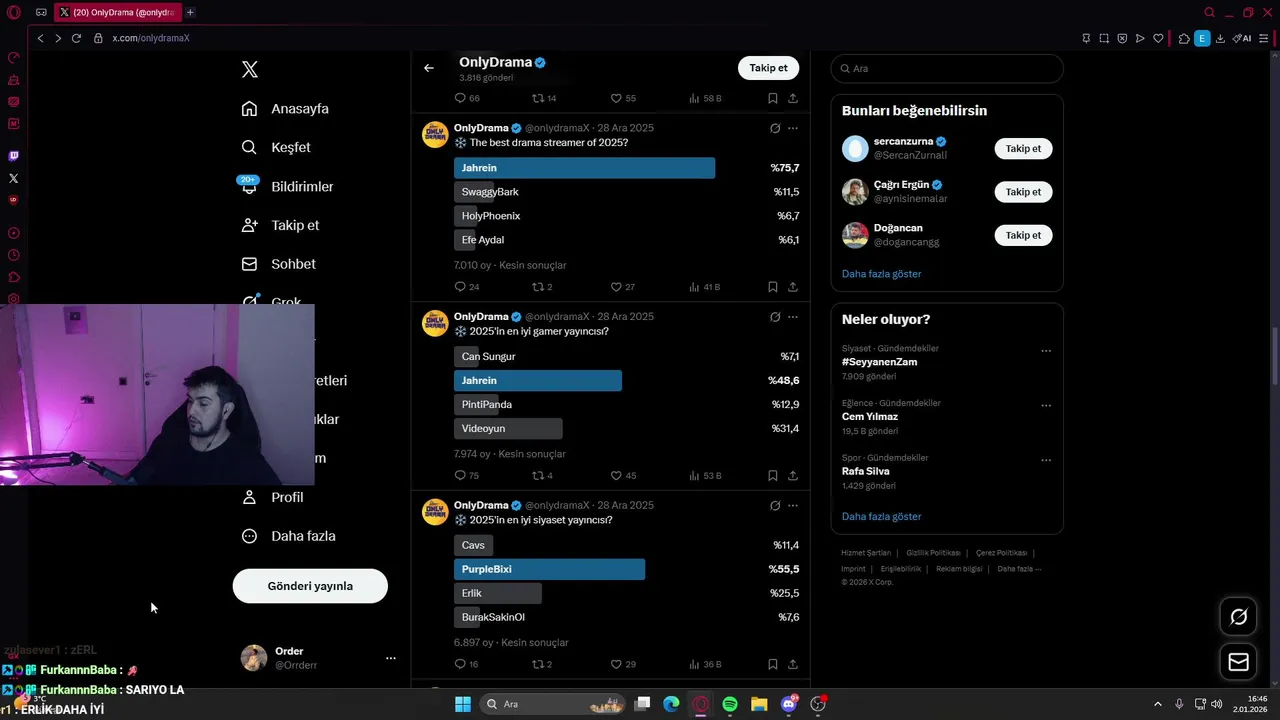Open more menu on siyaset yayıncısı poll
Viewport: 1280px width, 720px height.
(x=793, y=506)
